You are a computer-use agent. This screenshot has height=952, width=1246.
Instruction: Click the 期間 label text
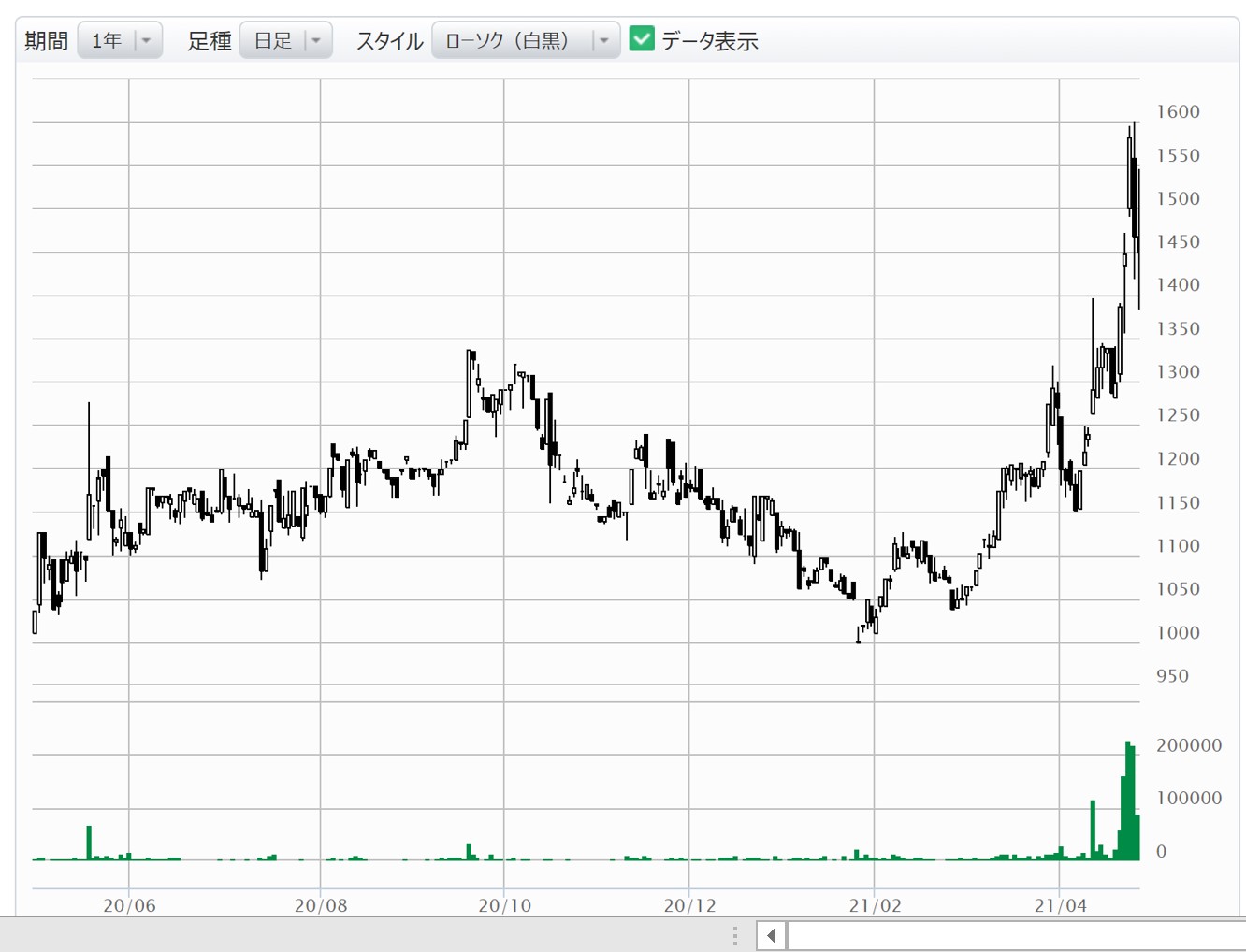pyautogui.click(x=46, y=41)
